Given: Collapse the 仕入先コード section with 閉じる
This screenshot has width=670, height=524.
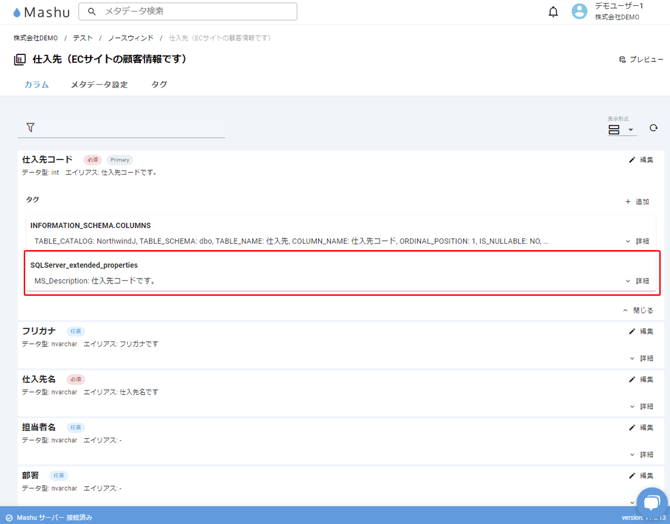Looking at the screenshot, I should [x=637, y=311].
